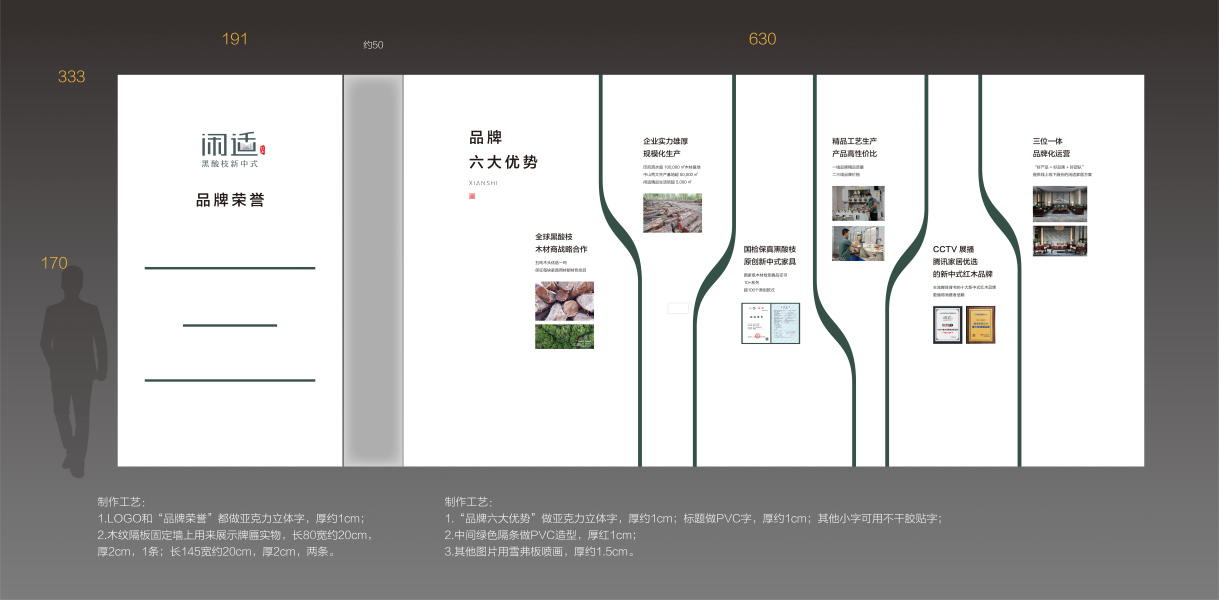Screen dimensions: 1219x600
Task: Click the 170 height dimension label
Action: 54,263
